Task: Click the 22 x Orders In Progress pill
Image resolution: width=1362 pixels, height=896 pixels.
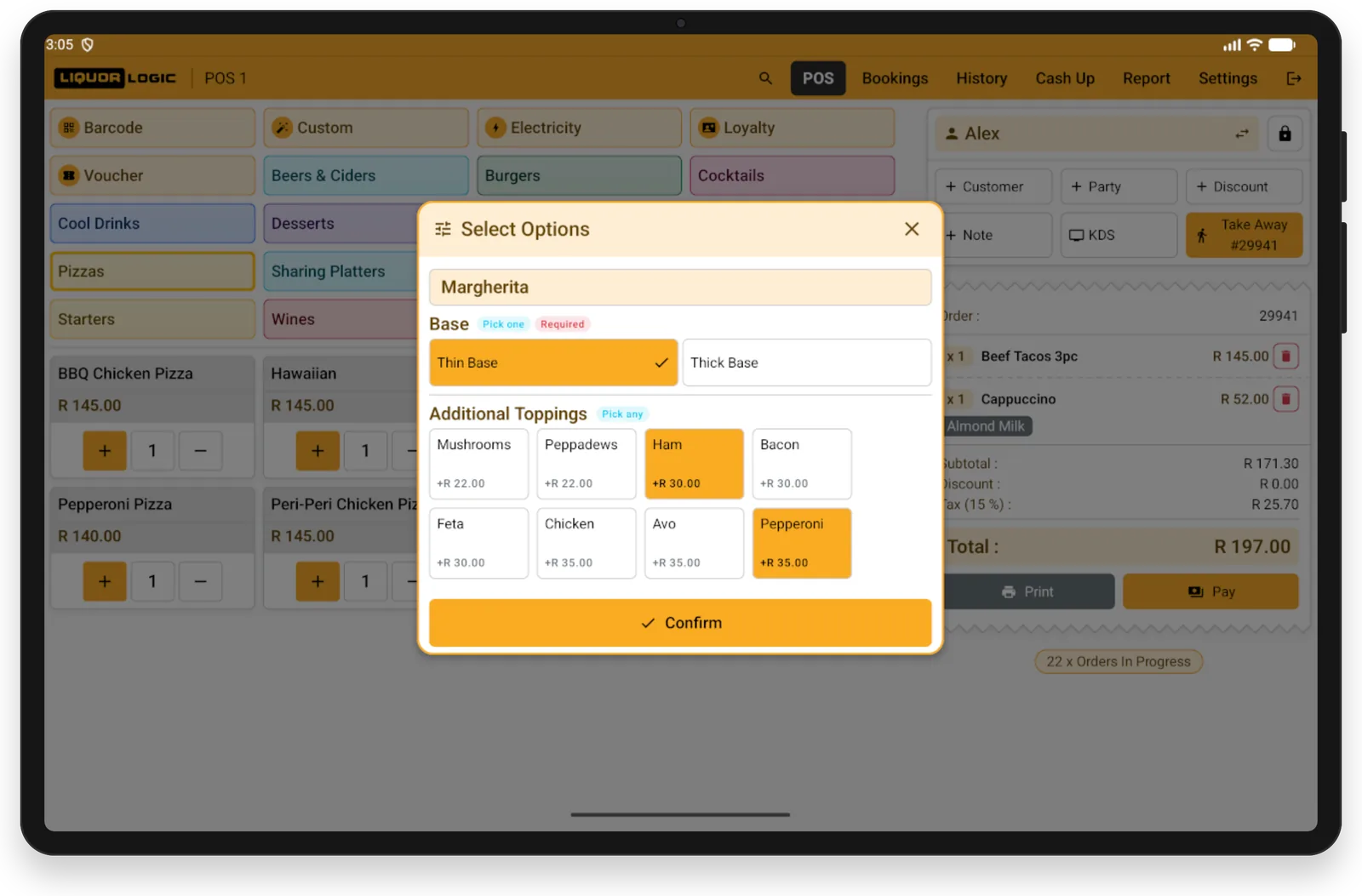Action: pos(1119,661)
